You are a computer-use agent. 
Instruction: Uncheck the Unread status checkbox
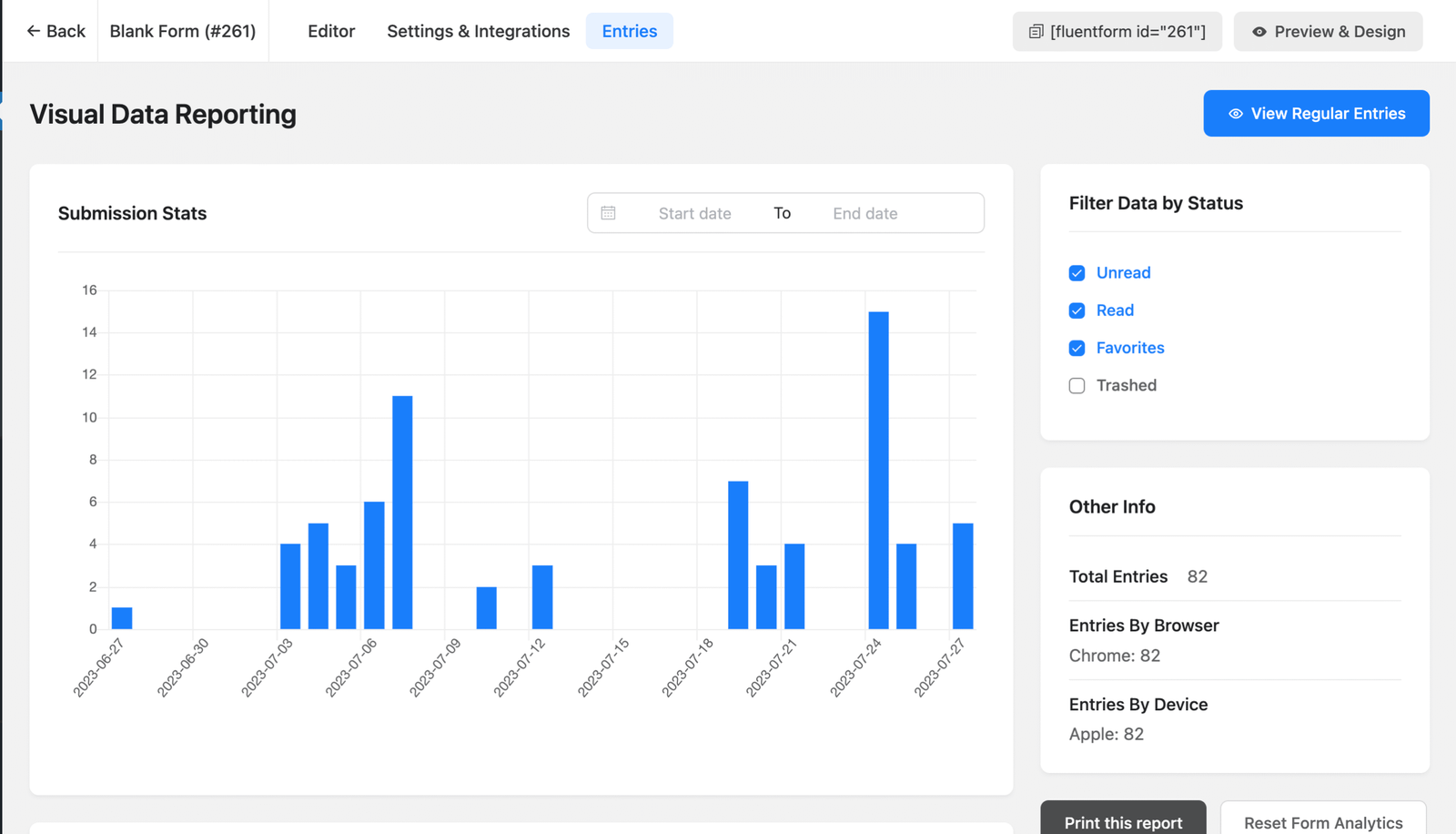click(1077, 273)
